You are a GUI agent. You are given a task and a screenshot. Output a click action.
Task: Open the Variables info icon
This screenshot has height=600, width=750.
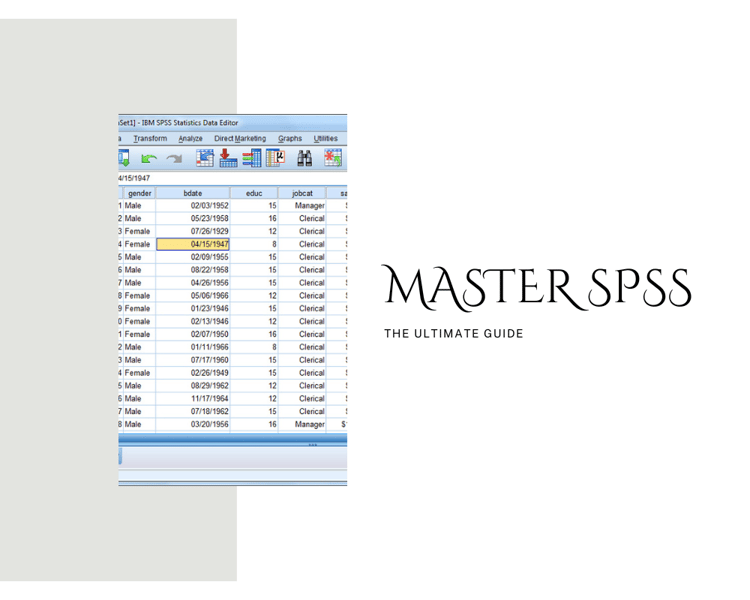(252, 158)
